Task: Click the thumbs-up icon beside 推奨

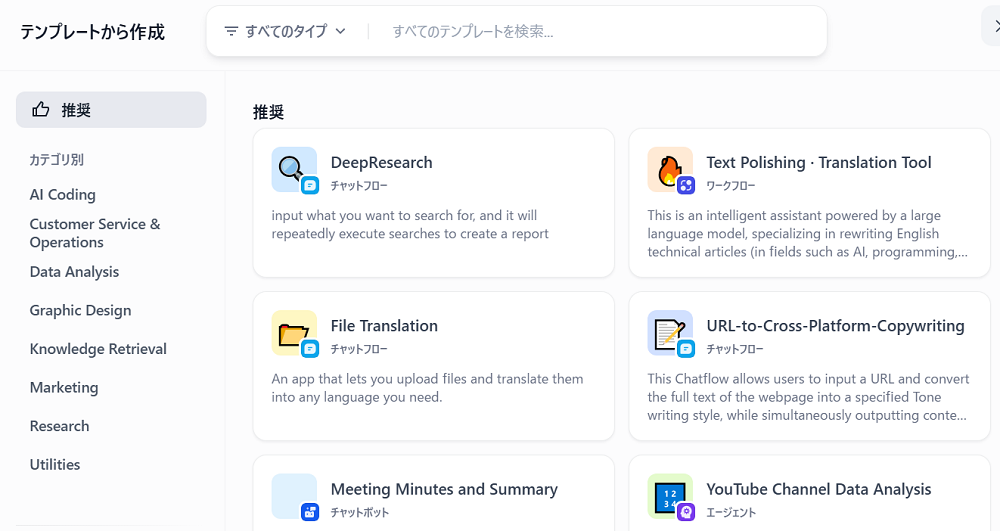Action: (x=41, y=110)
